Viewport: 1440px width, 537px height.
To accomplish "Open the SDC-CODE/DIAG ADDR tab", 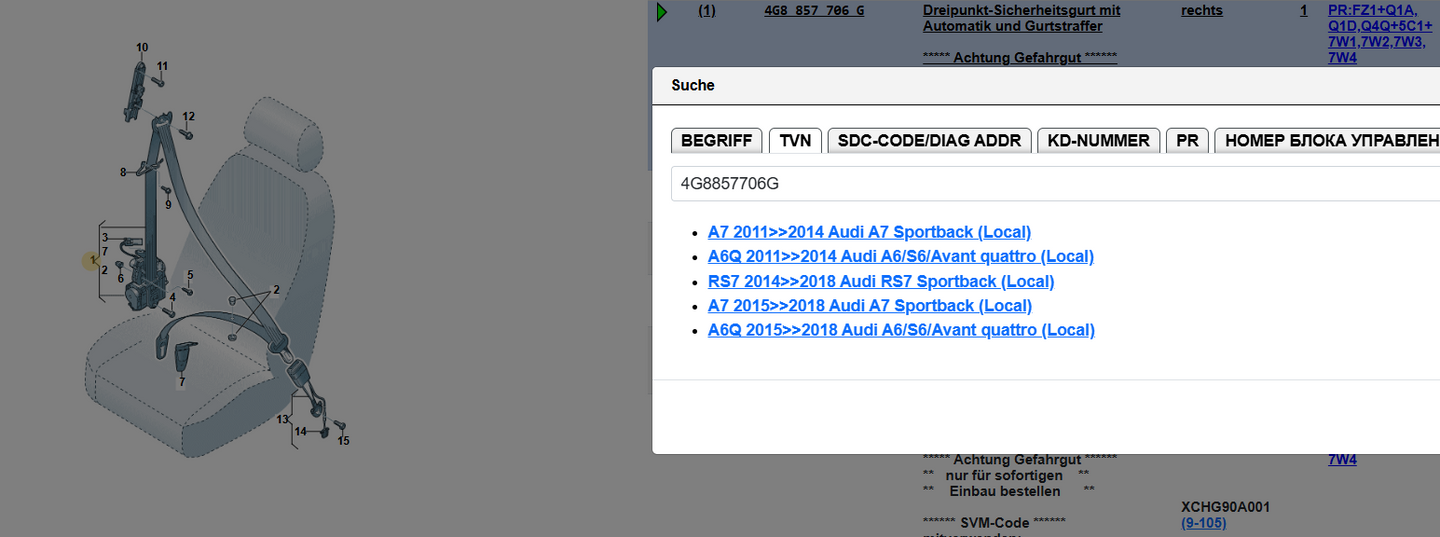I will [x=929, y=140].
